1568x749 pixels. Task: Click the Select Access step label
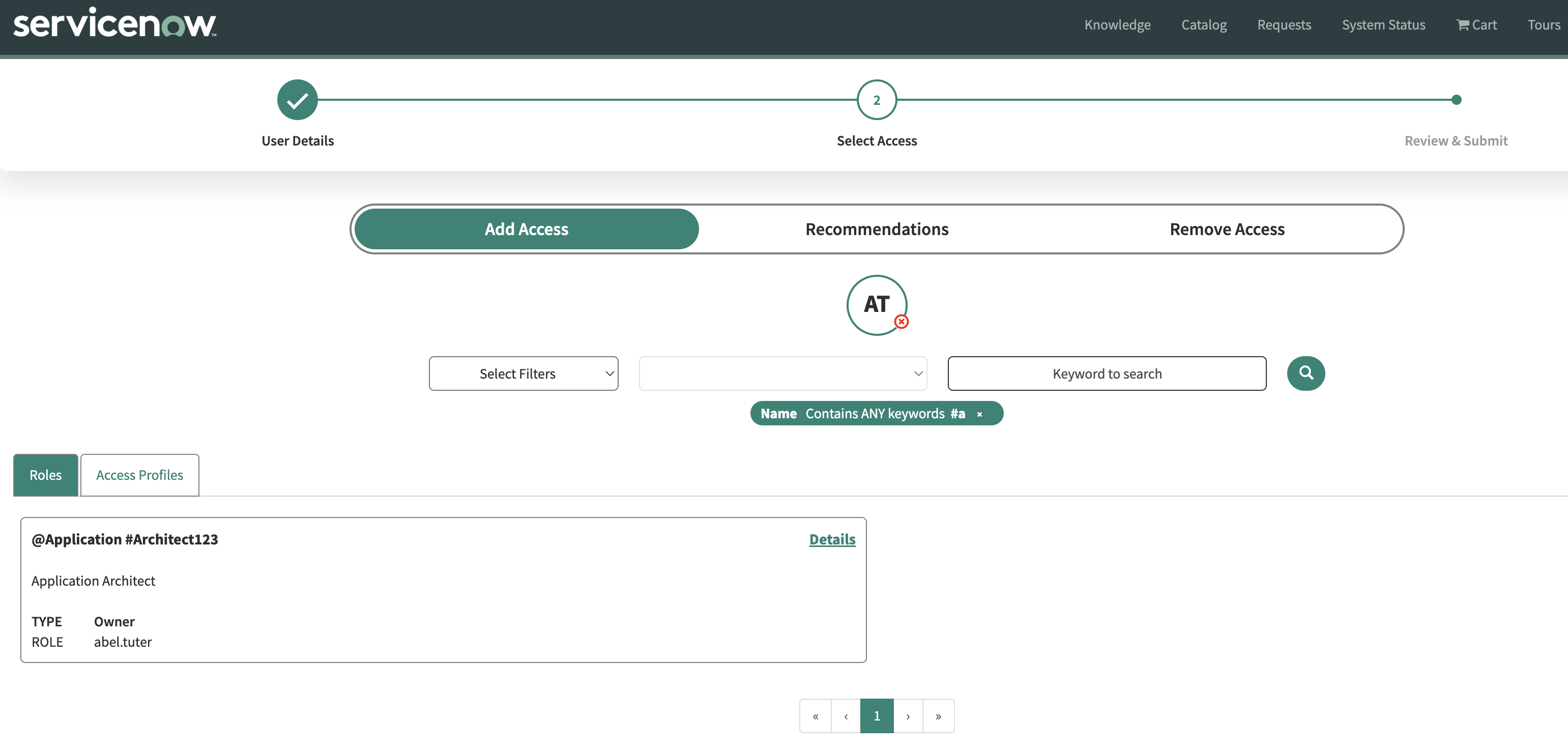click(x=877, y=141)
